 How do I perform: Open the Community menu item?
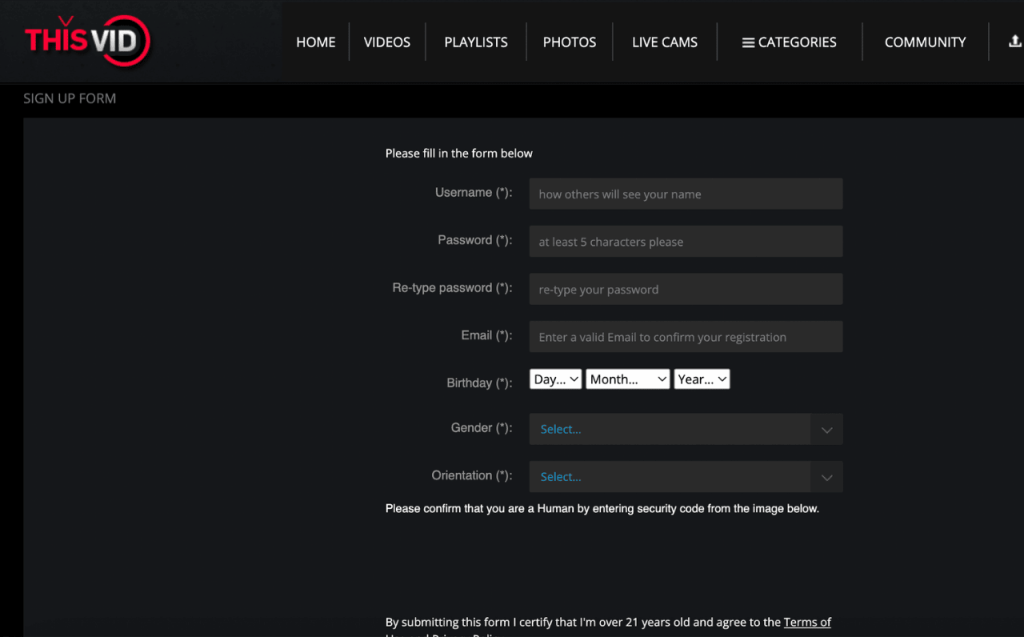pyautogui.click(x=925, y=42)
